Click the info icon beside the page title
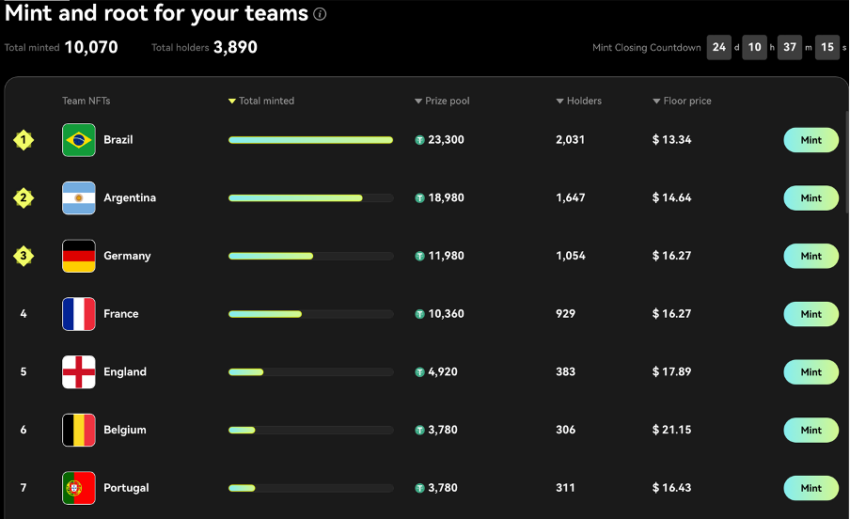The width and height of the screenshot is (850, 519). pos(320,14)
